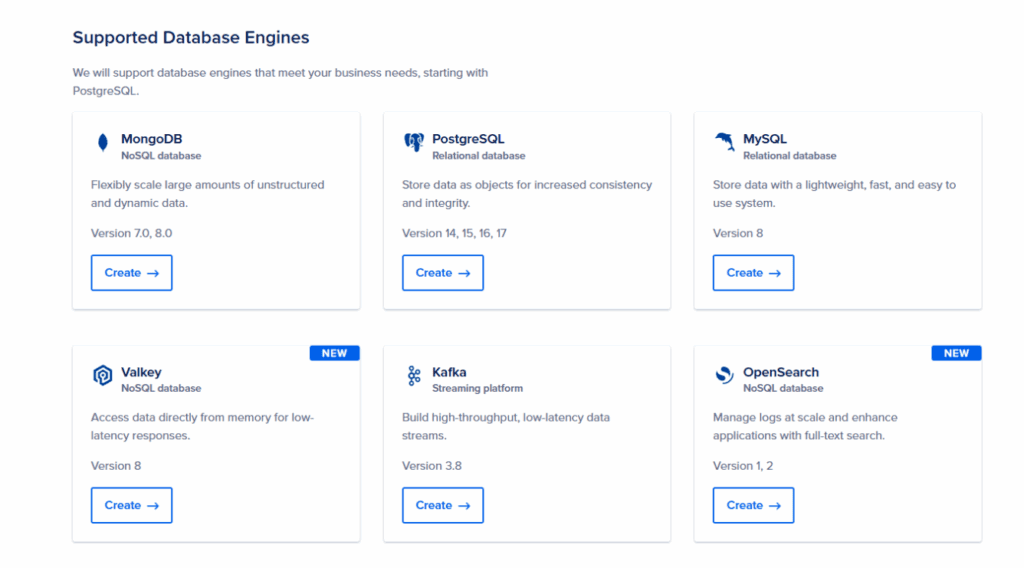Click 'Relational database' subtitle under PostgreSQL

[x=479, y=156]
